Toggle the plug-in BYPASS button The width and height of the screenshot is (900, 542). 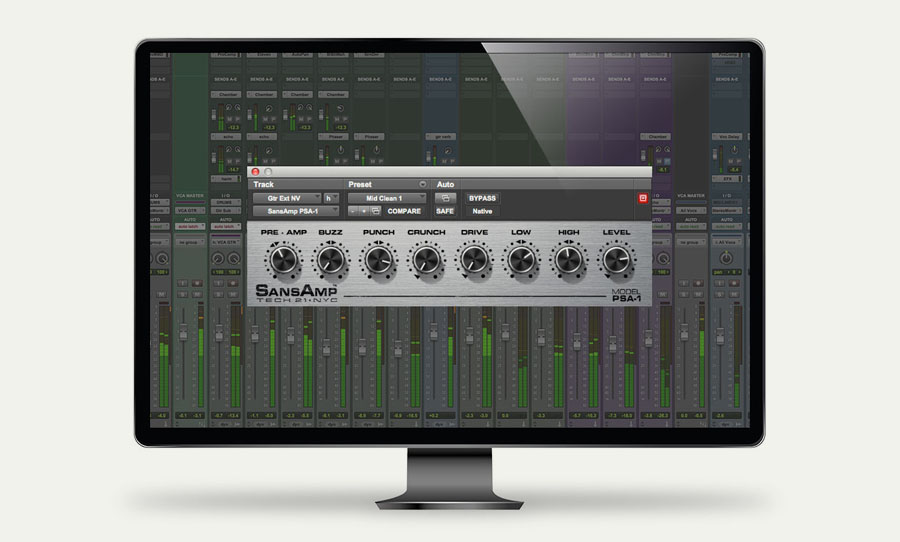point(482,198)
